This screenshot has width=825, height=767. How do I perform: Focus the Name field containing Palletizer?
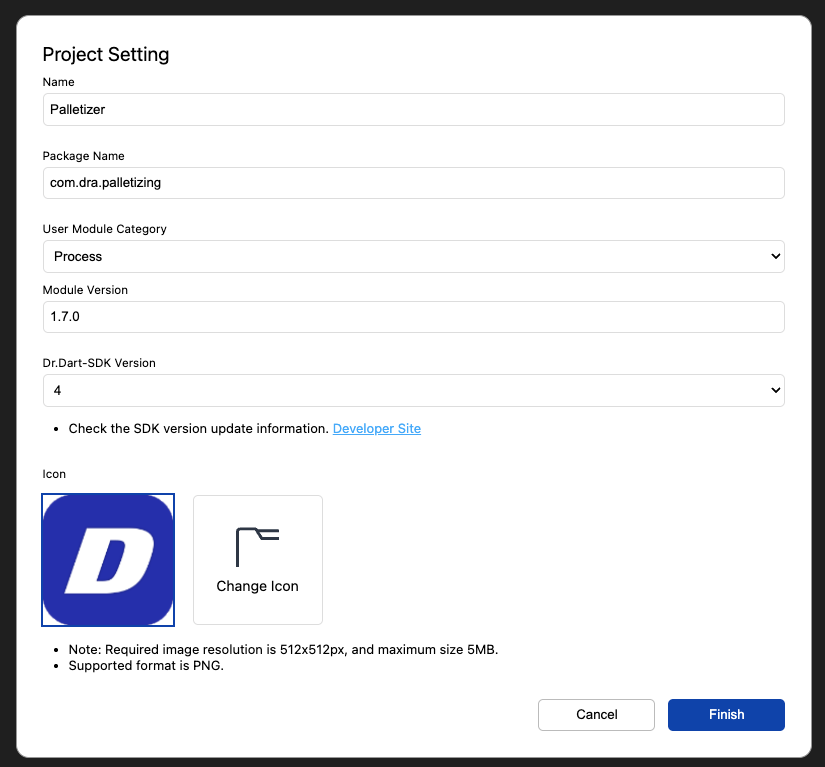pyautogui.click(x=413, y=110)
